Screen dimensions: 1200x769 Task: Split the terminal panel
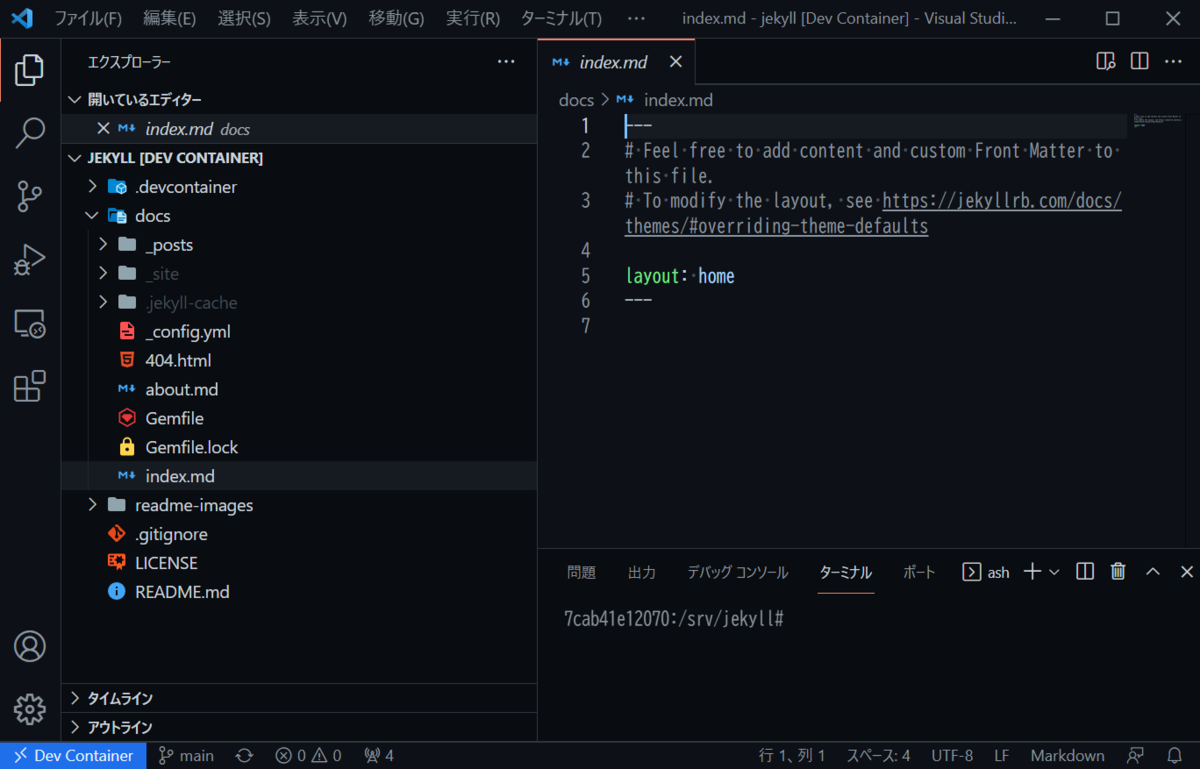pyautogui.click(x=1085, y=572)
